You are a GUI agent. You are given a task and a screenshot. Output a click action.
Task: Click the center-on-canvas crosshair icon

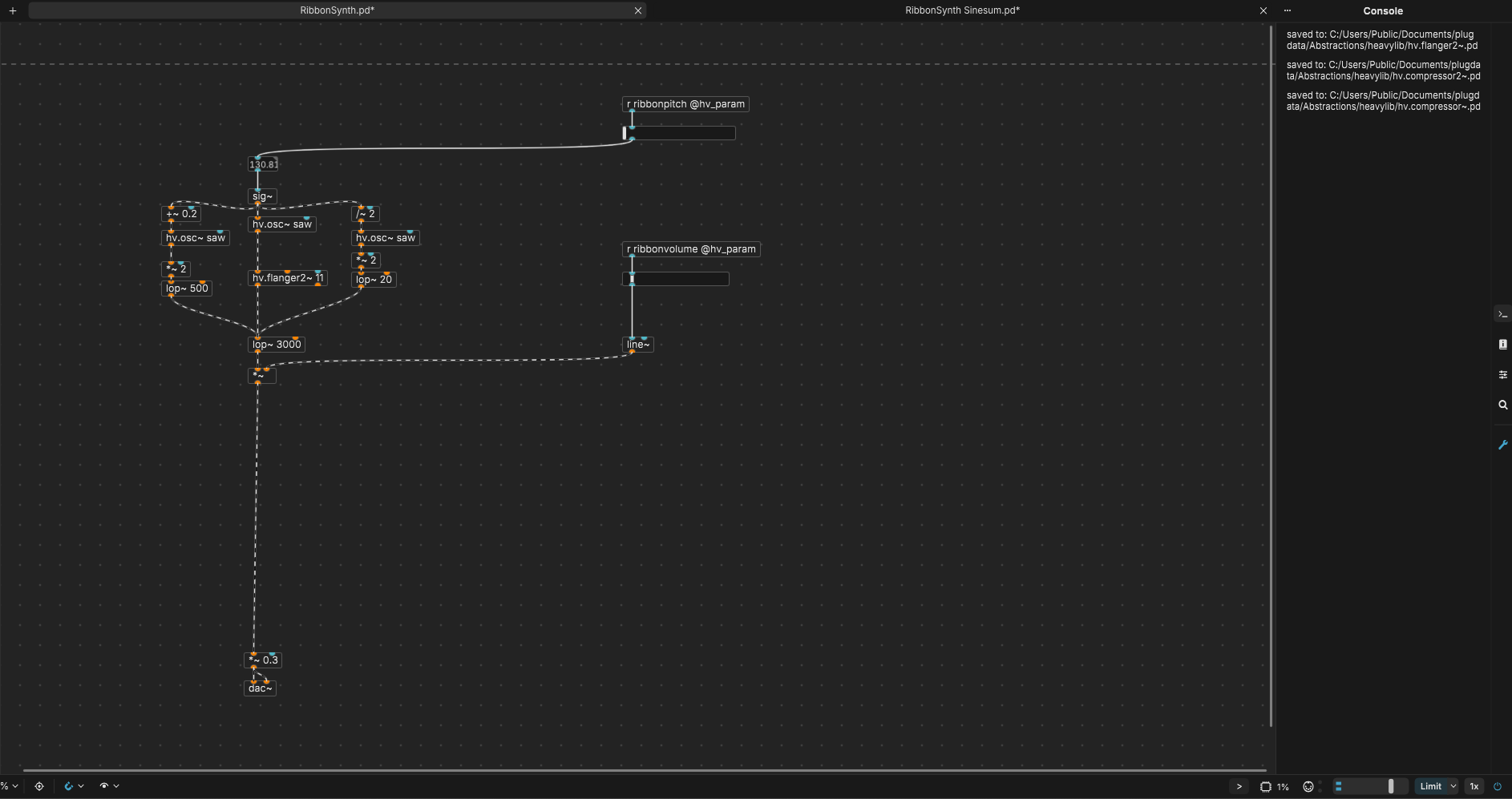click(x=39, y=786)
